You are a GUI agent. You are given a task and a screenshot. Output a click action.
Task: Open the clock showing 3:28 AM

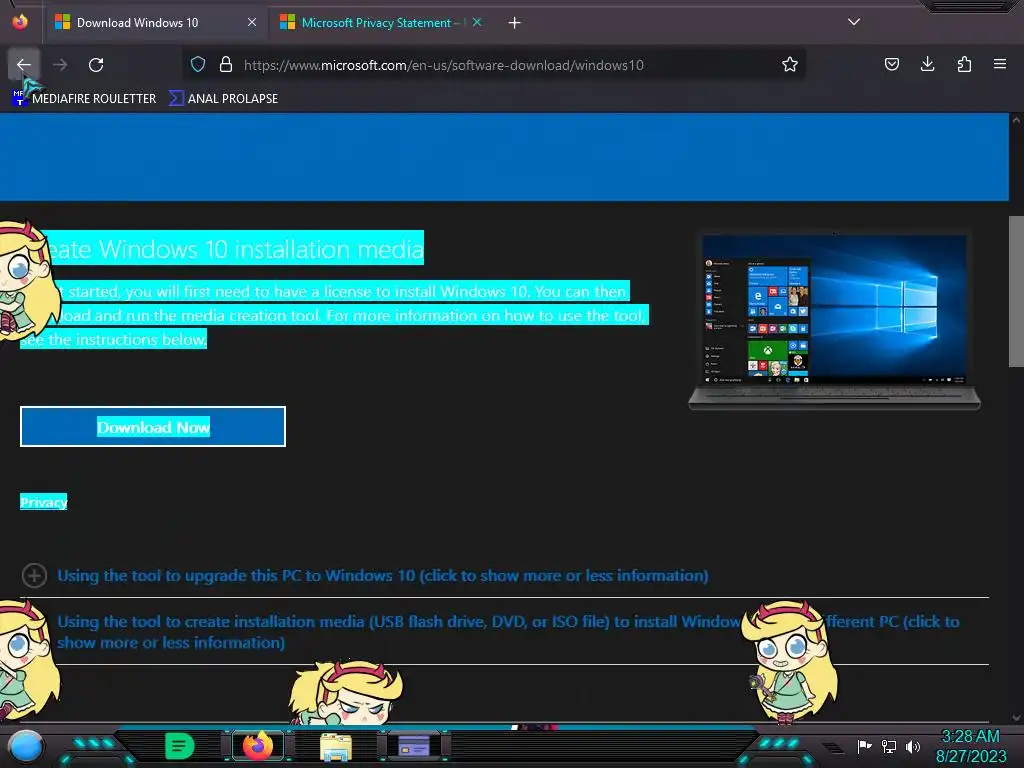(x=970, y=746)
